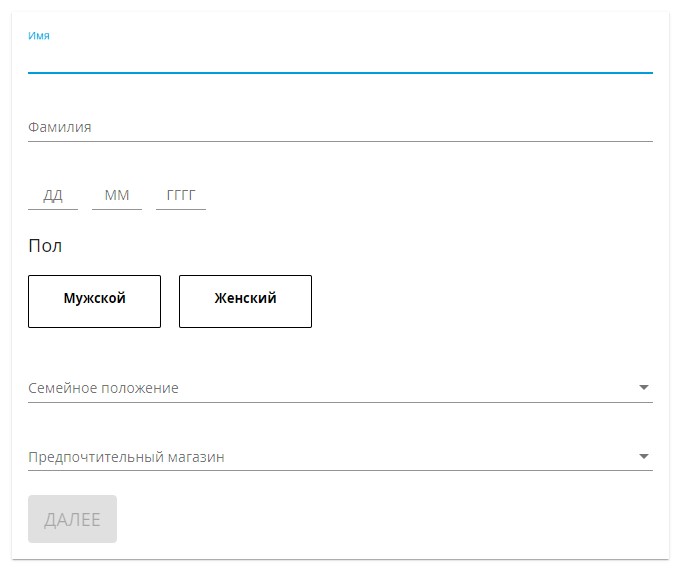Click into the Фамилия input field
This screenshot has height=570, width=680.
tap(340, 128)
